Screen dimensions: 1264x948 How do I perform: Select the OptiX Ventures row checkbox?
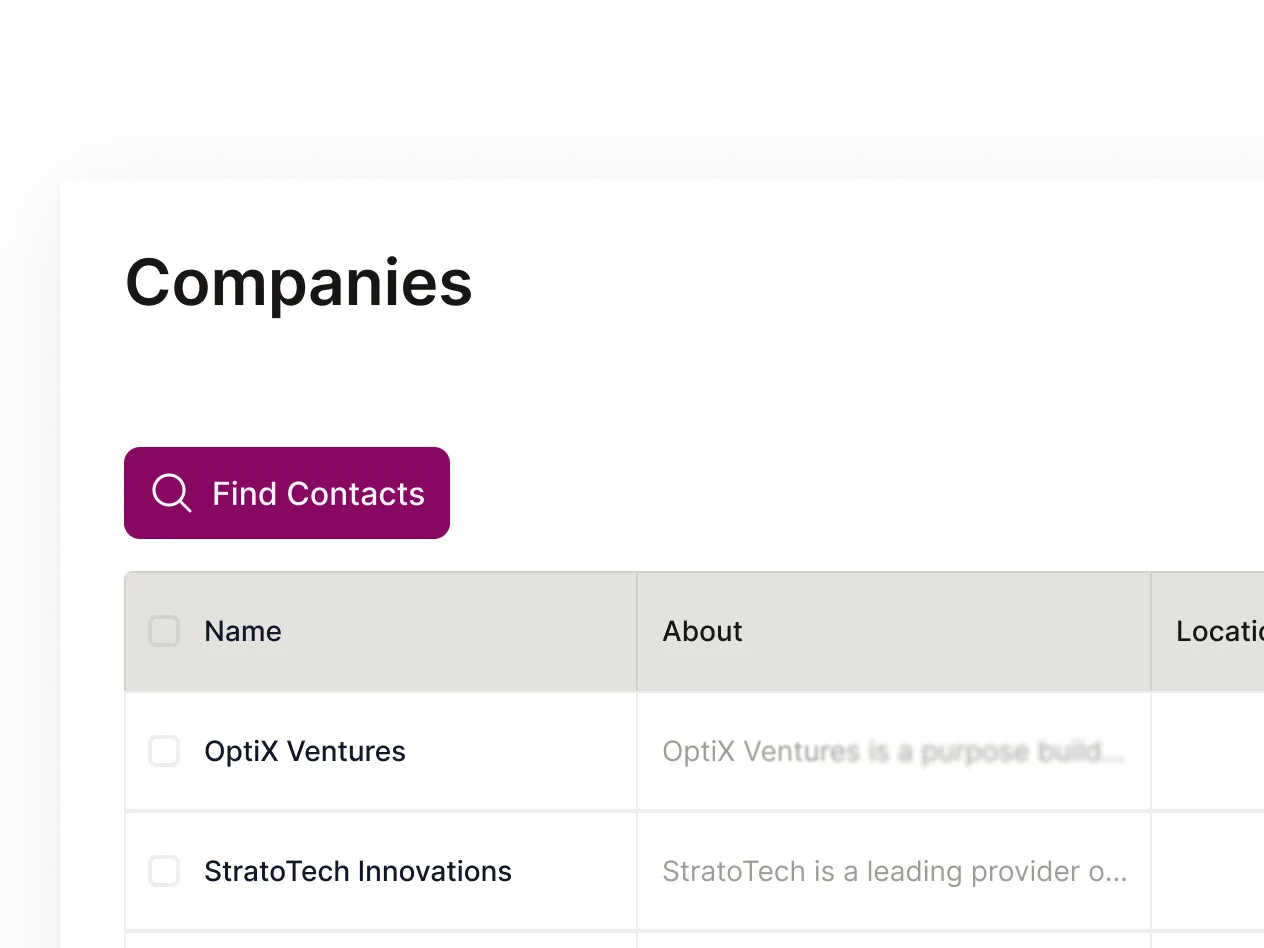click(x=164, y=751)
